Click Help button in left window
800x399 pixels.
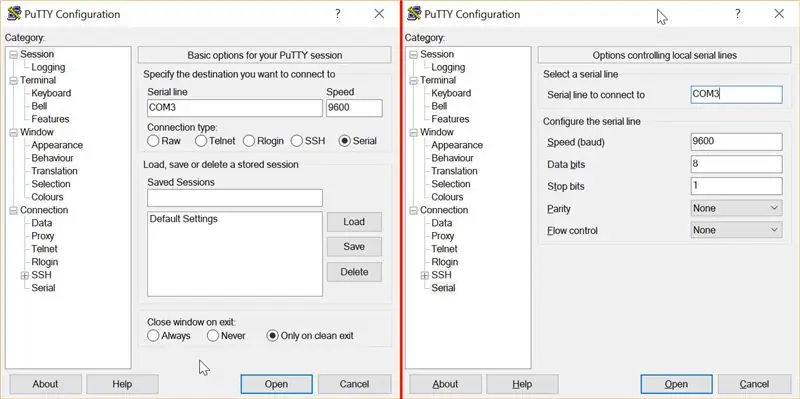pos(122,384)
